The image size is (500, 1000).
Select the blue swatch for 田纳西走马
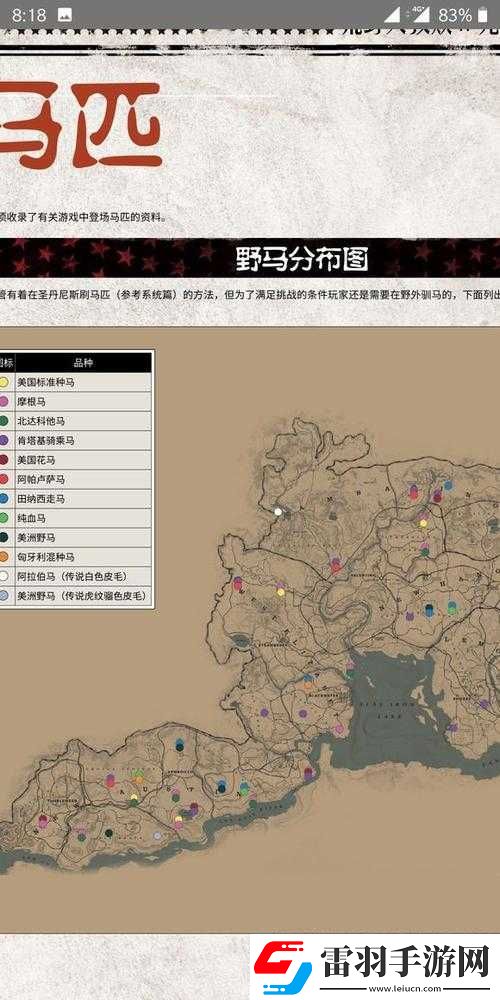point(4,499)
